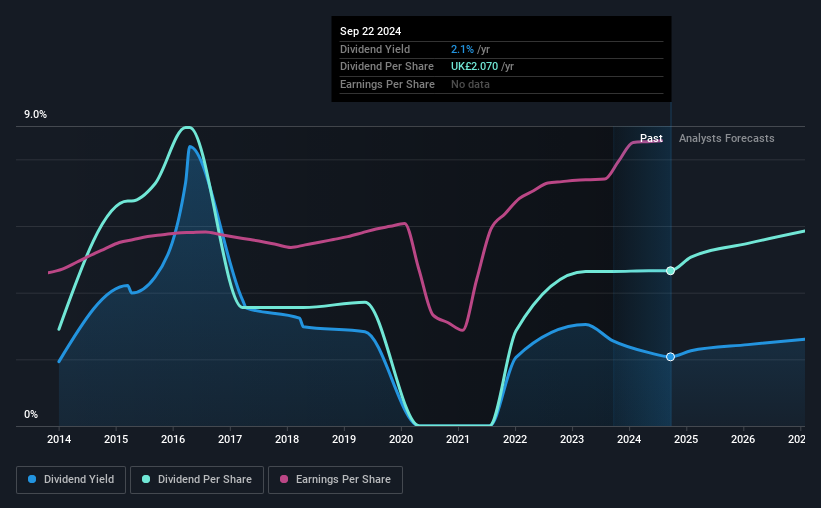Click the 9.0% y-axis label
This screenshot has height=508, width=821.
pos(35,115)
